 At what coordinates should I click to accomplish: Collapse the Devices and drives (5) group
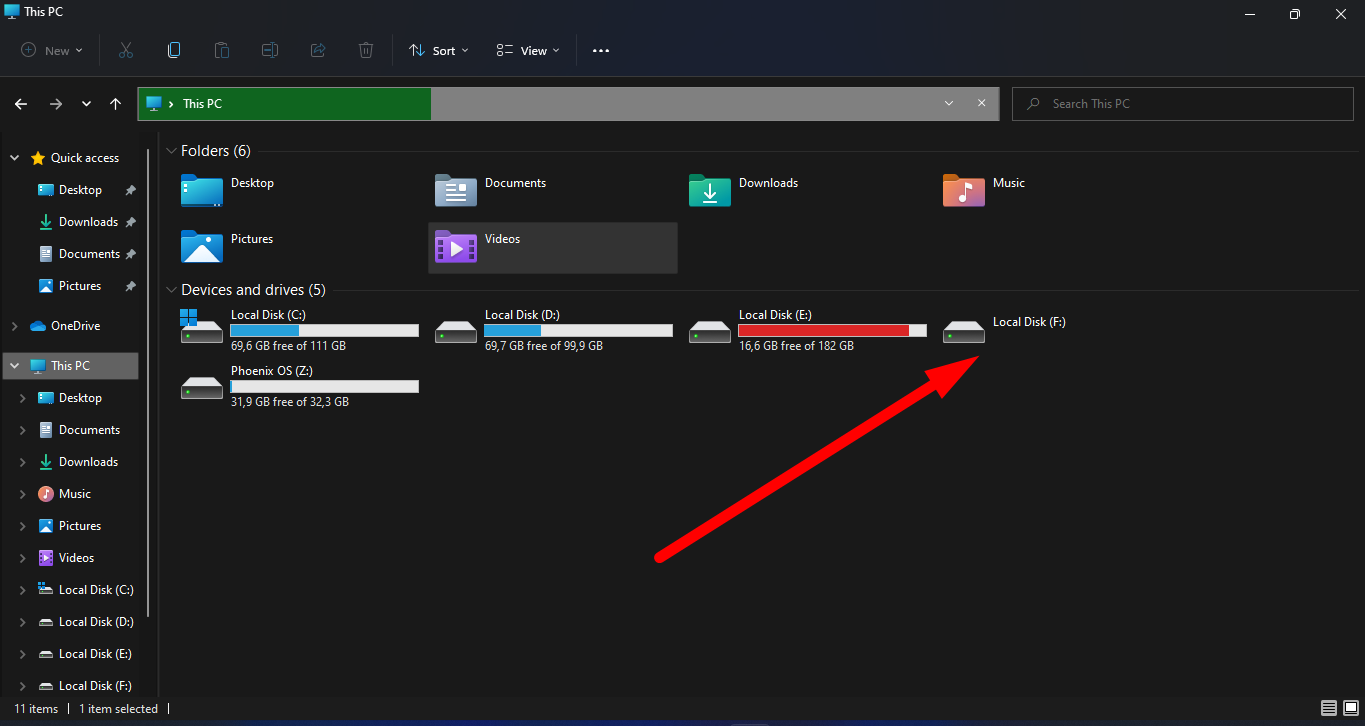pyautogui.click(x=172, y=290)
